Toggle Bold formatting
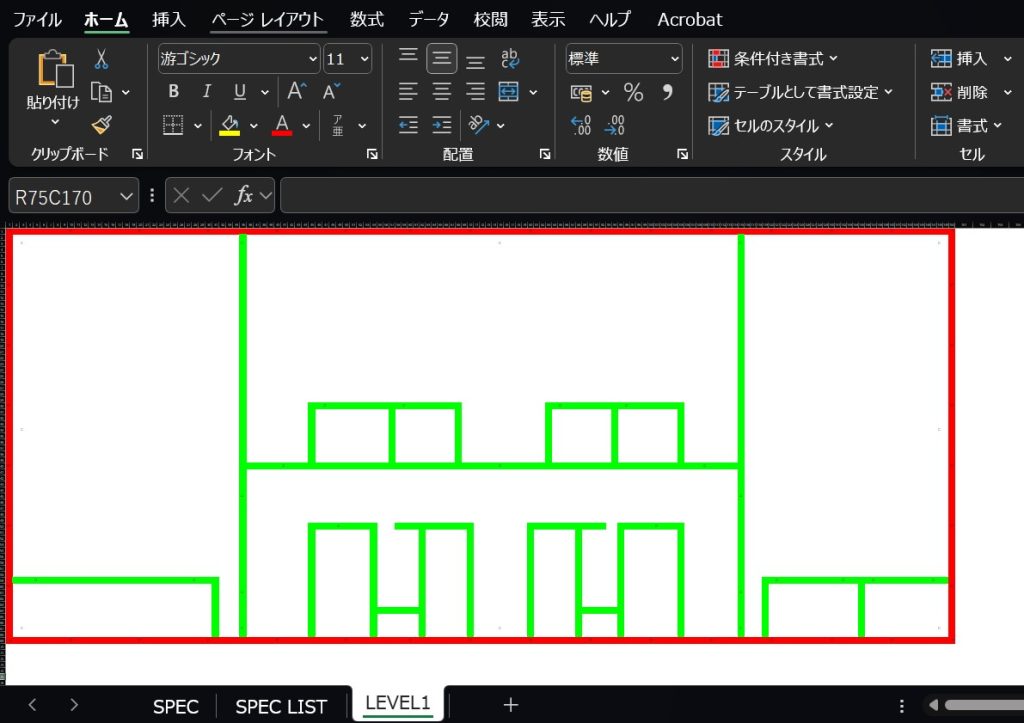Image resolution: width=1024 pixels, height=723 pixels. (x=174, y=92)
